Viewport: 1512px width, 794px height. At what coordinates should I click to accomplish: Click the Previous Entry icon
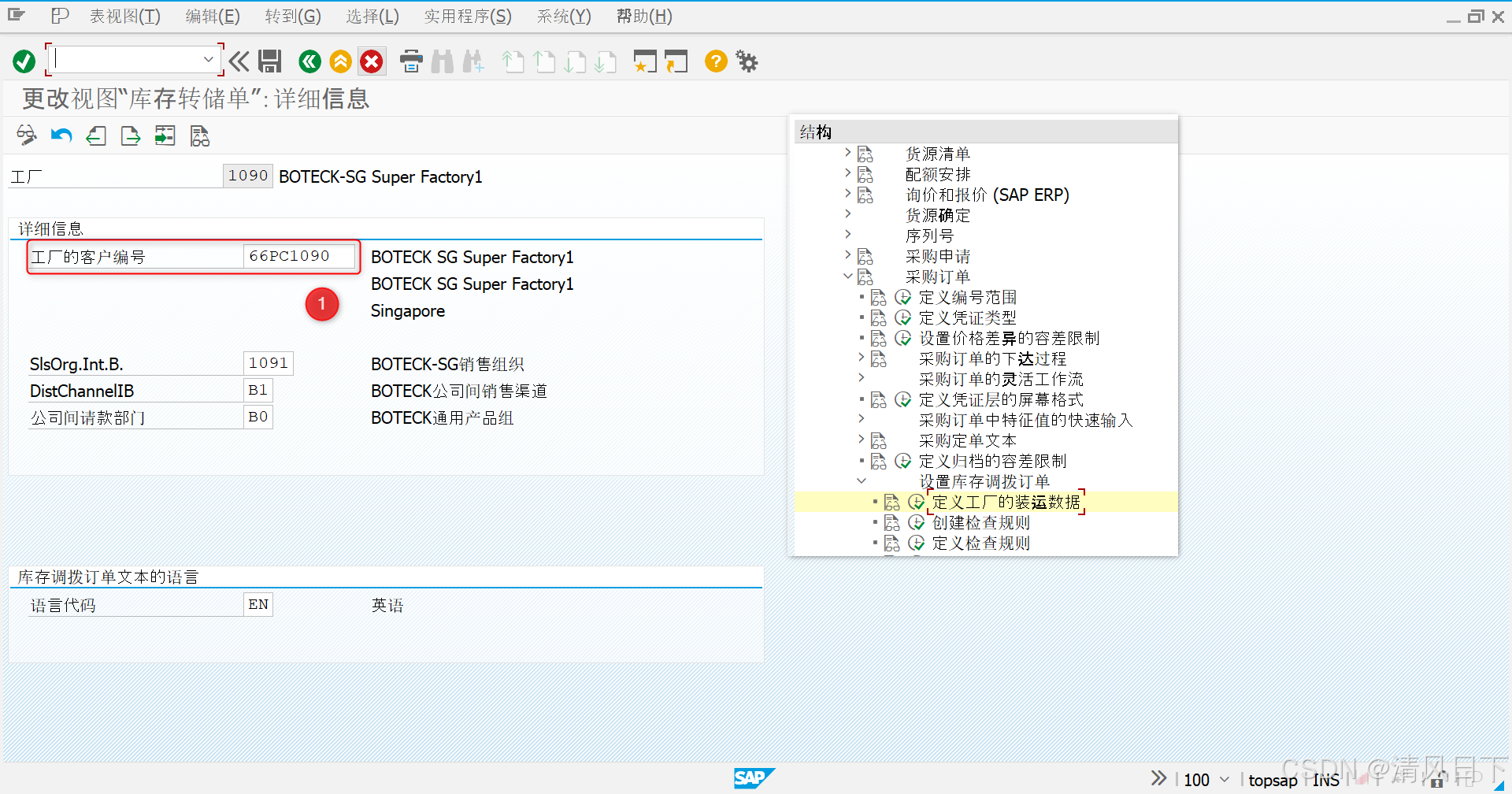click(96, 135)
